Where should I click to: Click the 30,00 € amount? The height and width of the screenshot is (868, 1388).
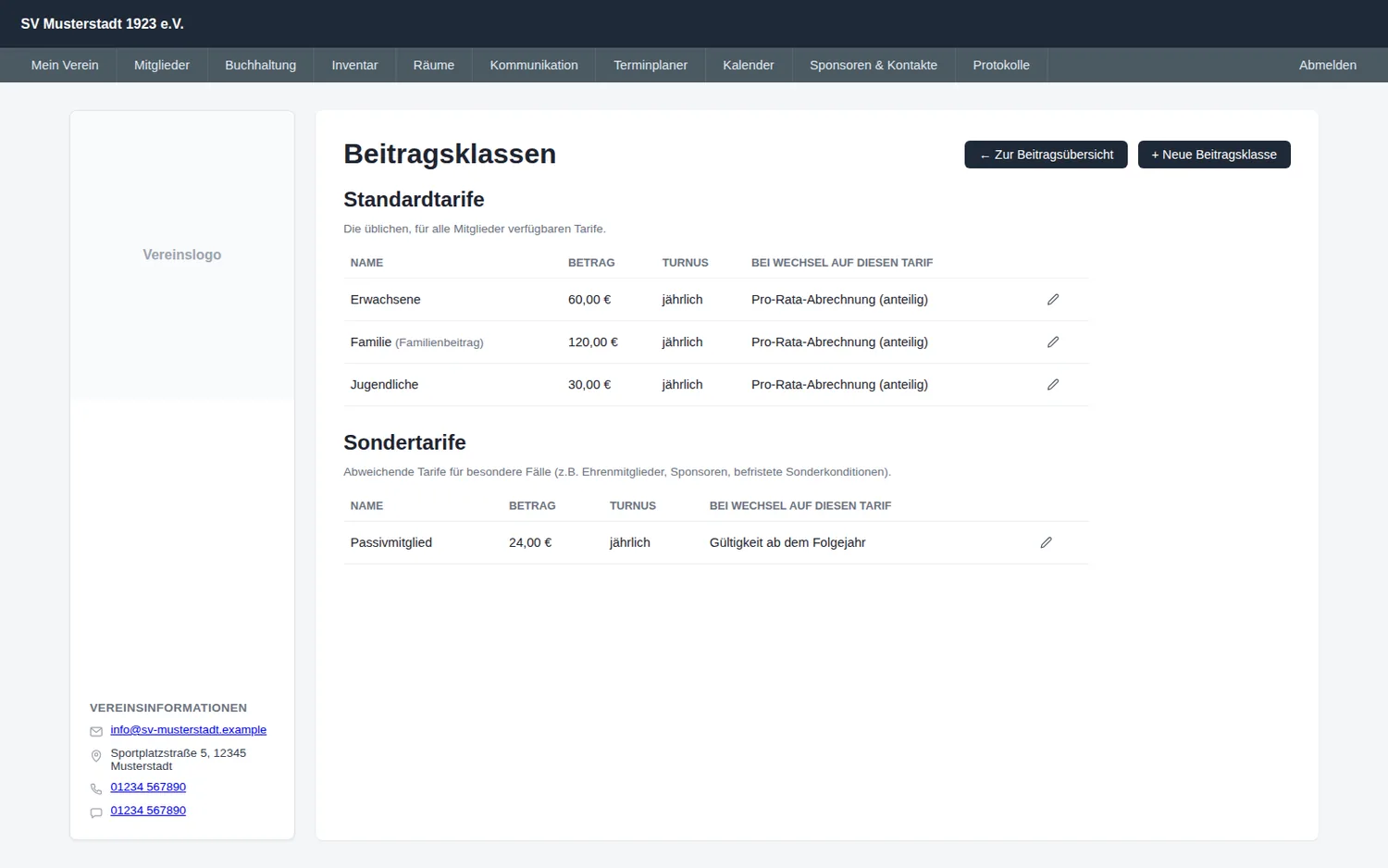coord(589,385)
